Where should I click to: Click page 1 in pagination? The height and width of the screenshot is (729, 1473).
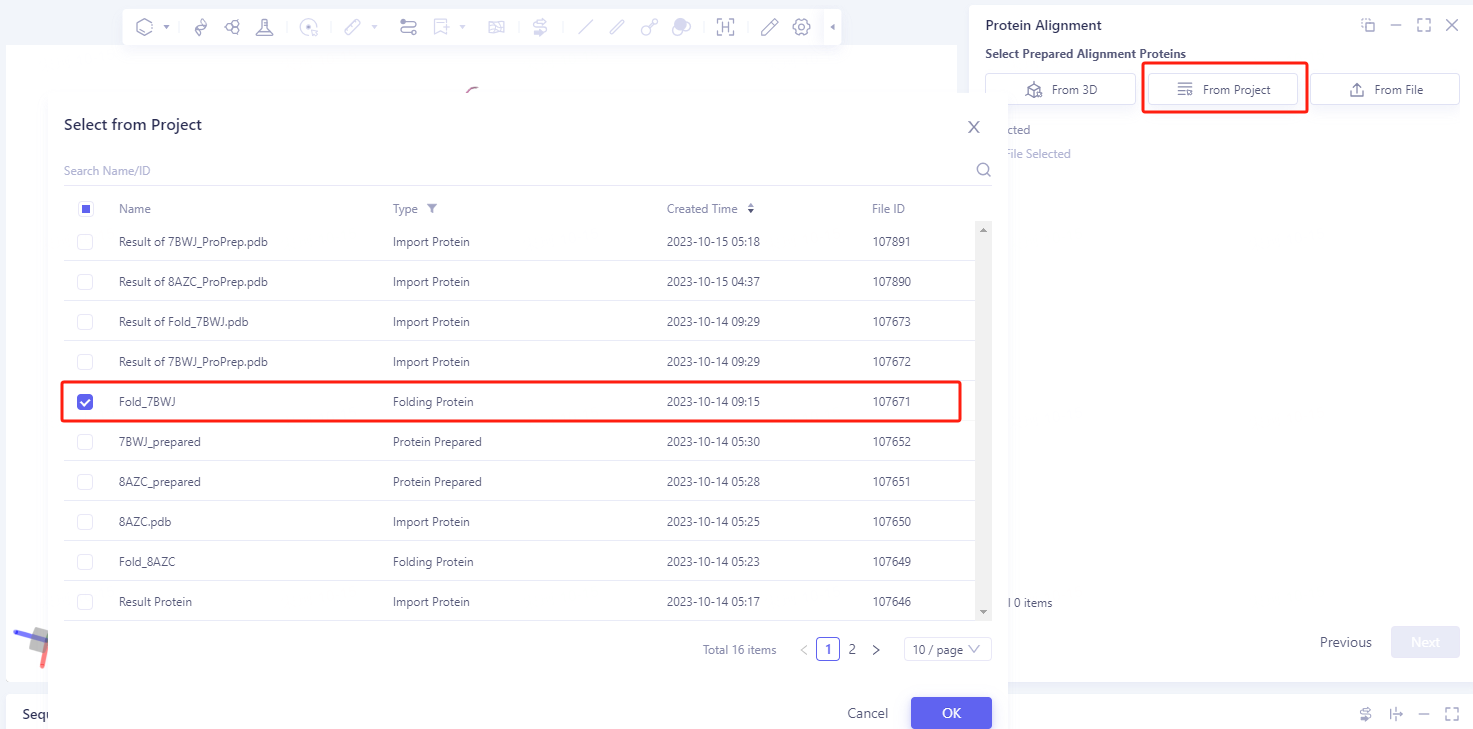click(x=828, y=649)
